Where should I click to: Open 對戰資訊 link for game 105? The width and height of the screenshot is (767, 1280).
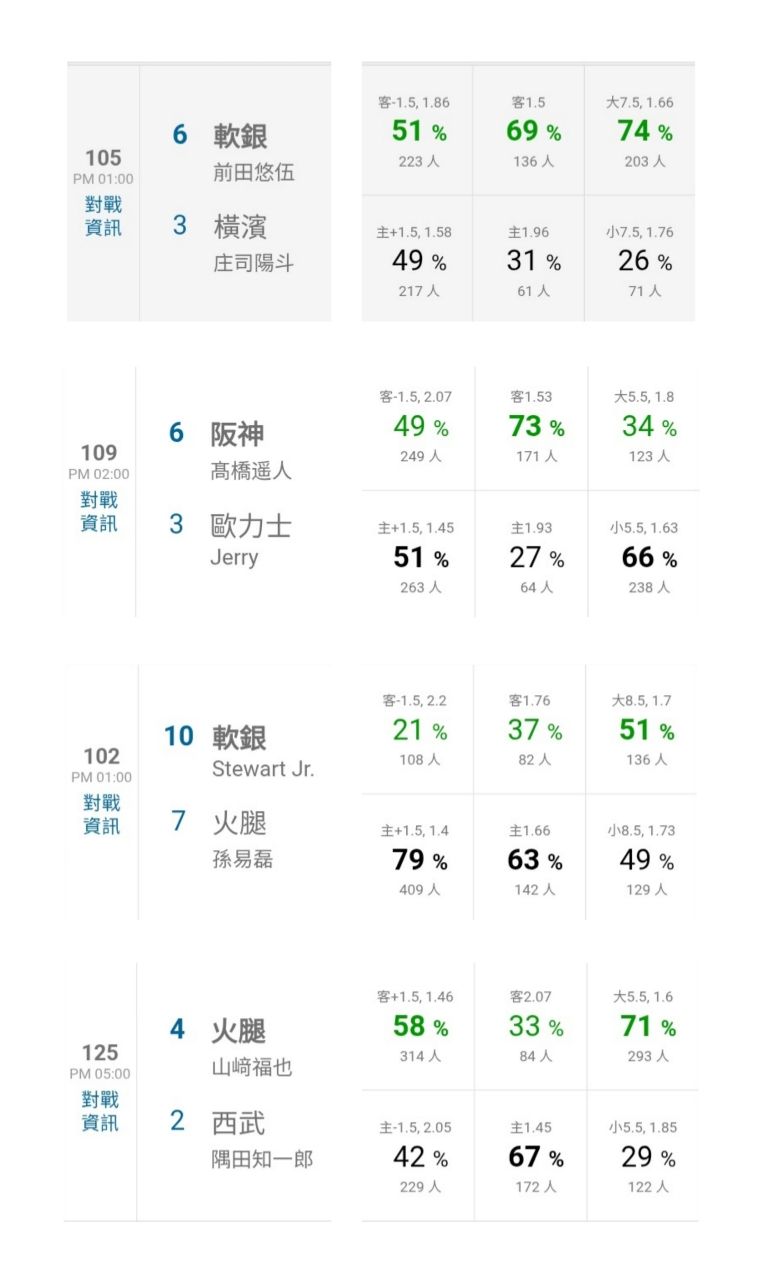[103, 216]
